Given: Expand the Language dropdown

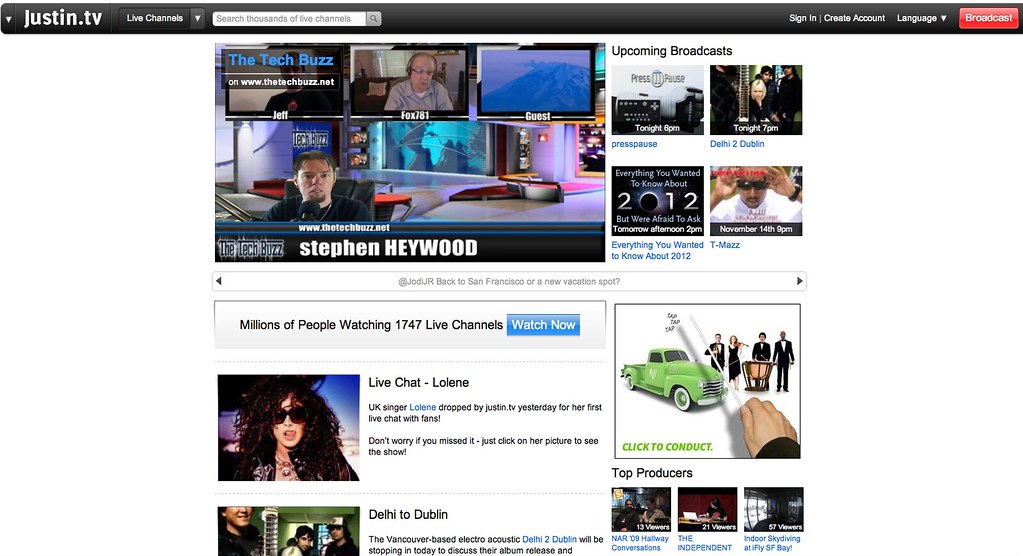Looking at the screenshot, I should click(x=921, y=18).
